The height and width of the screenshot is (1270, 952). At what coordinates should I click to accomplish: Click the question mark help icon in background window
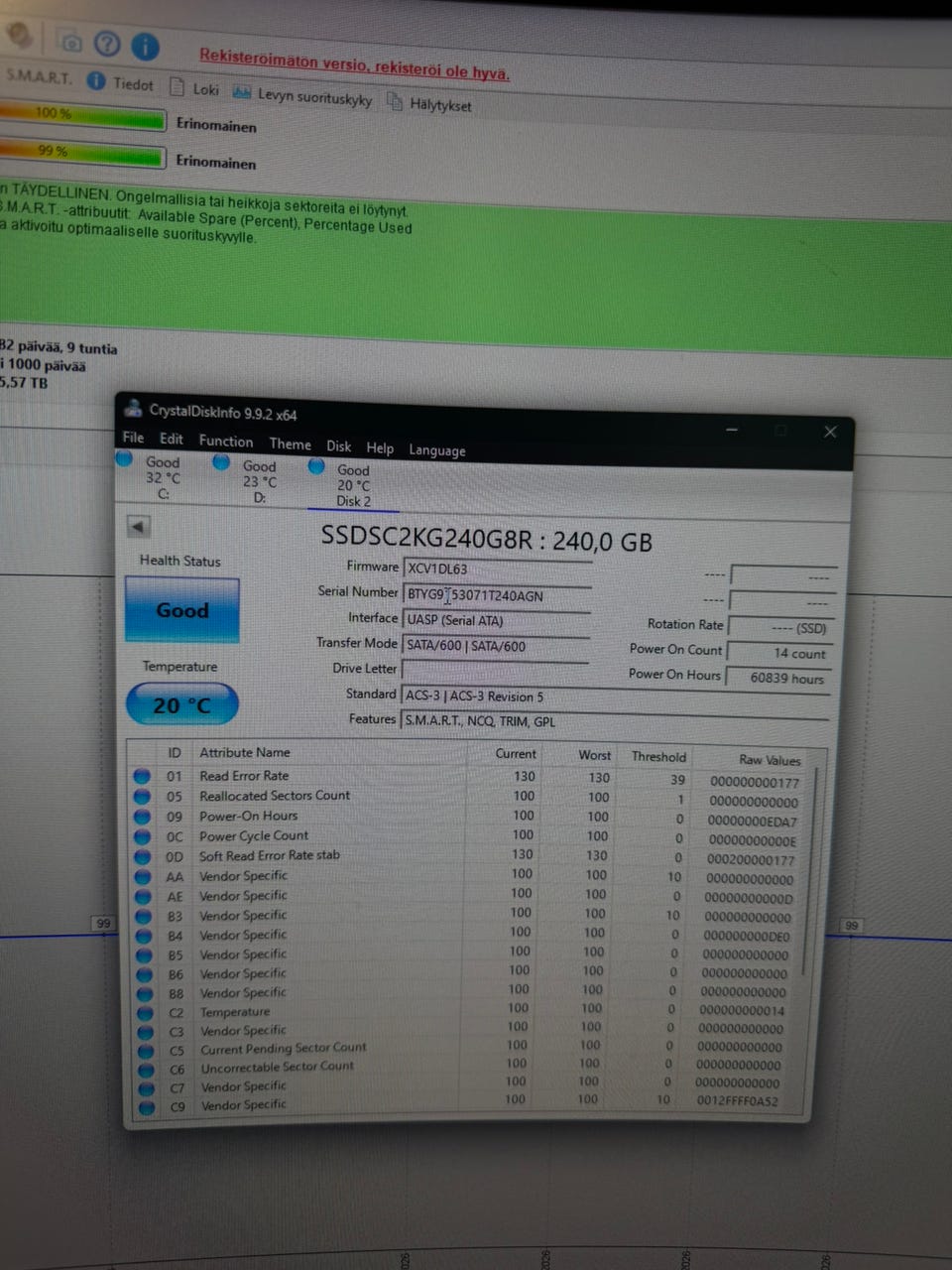pyautogui.click(x=106, y=44)
